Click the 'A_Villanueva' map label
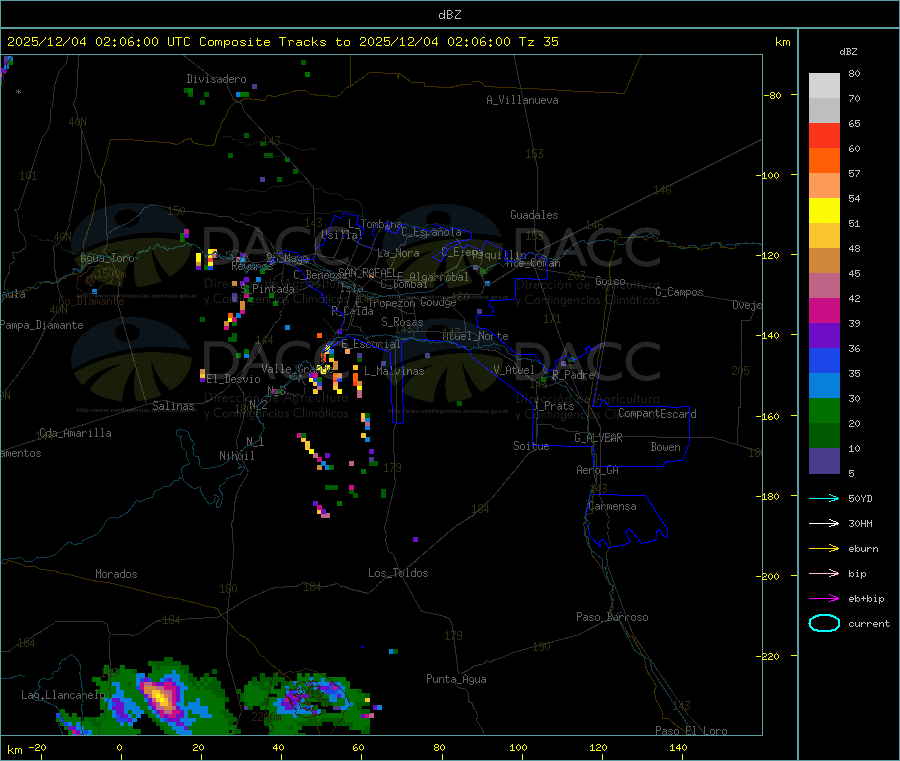Screen dimensions: 900x761 pos(522,100)
